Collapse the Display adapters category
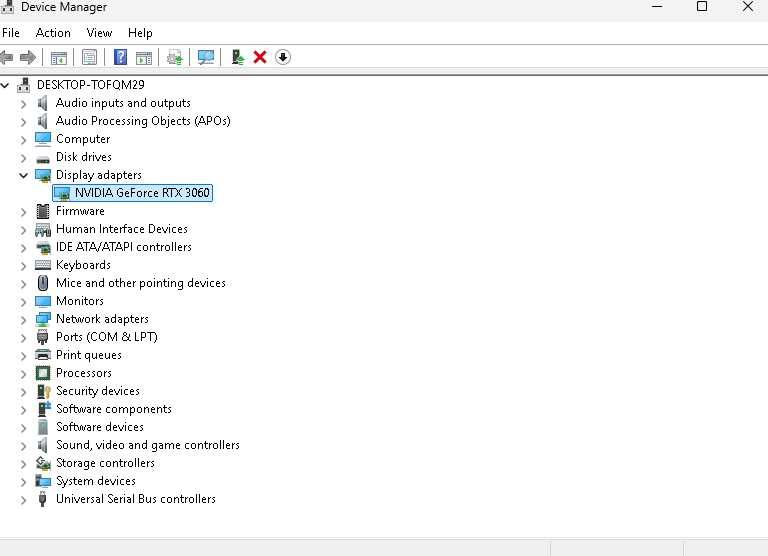The image size is (768, 556). (23, 175)
